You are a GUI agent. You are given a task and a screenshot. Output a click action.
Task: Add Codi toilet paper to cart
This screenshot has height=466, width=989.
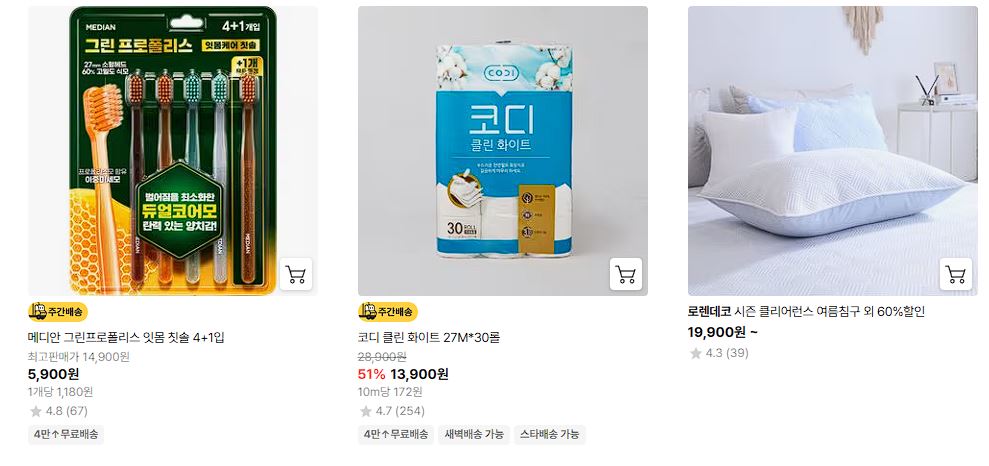pyautogui.click(x=626, y=274)
